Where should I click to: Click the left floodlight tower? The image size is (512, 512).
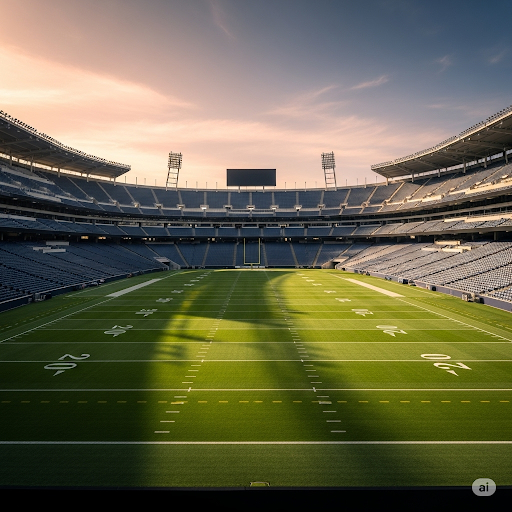[174, 170]
